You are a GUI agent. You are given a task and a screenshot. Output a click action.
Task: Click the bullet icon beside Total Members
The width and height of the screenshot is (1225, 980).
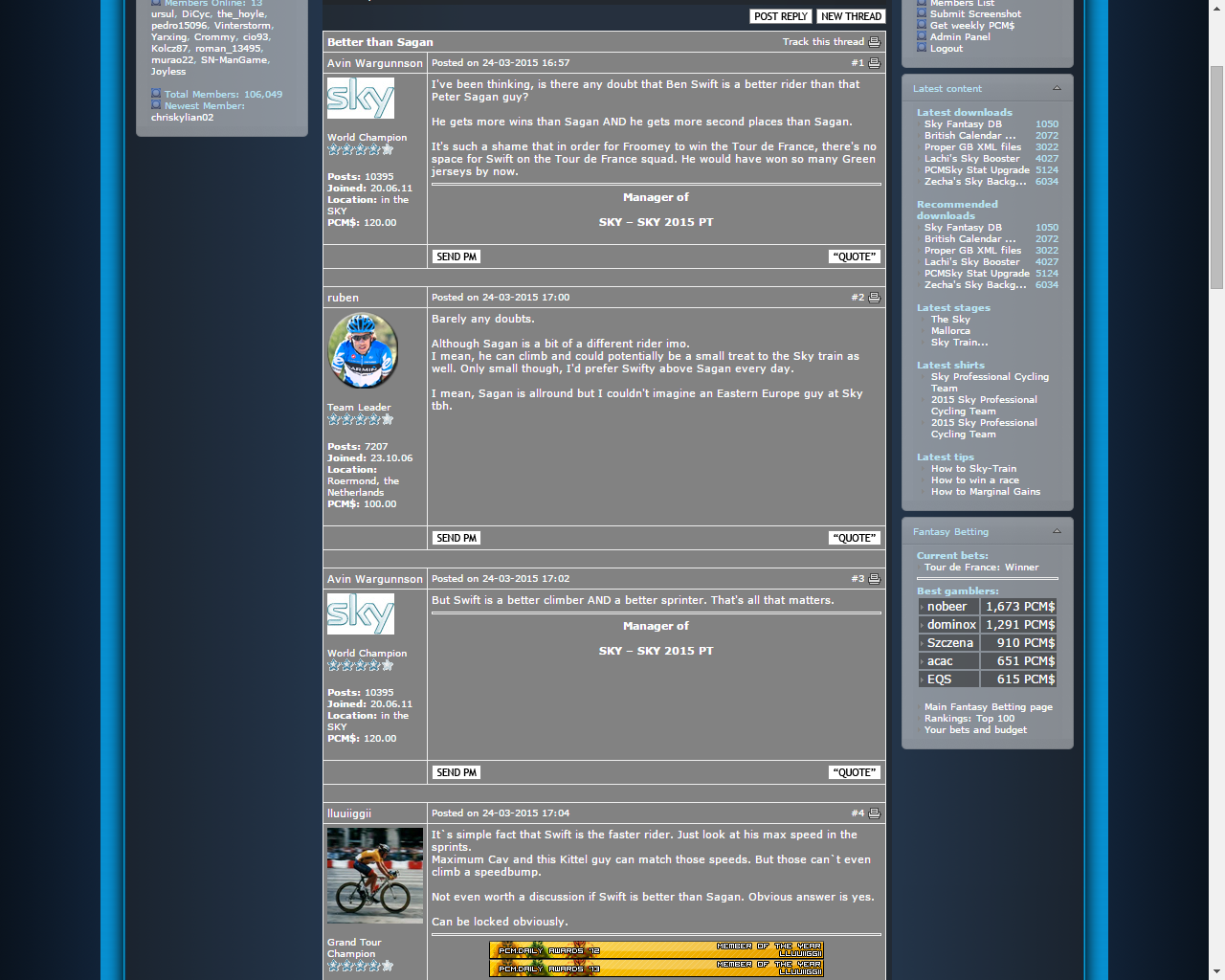pyautogui.click(x=156, y=94)
